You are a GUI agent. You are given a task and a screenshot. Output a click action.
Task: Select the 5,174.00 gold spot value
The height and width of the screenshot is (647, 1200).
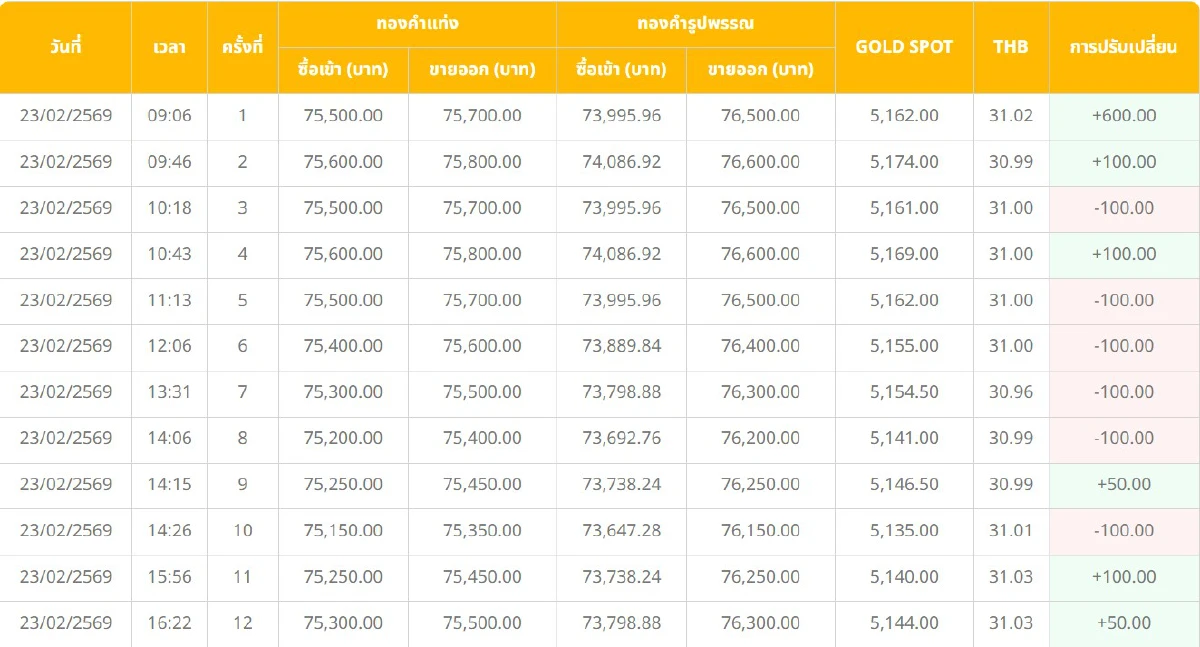pyautogui.click(x=904, y=162)
